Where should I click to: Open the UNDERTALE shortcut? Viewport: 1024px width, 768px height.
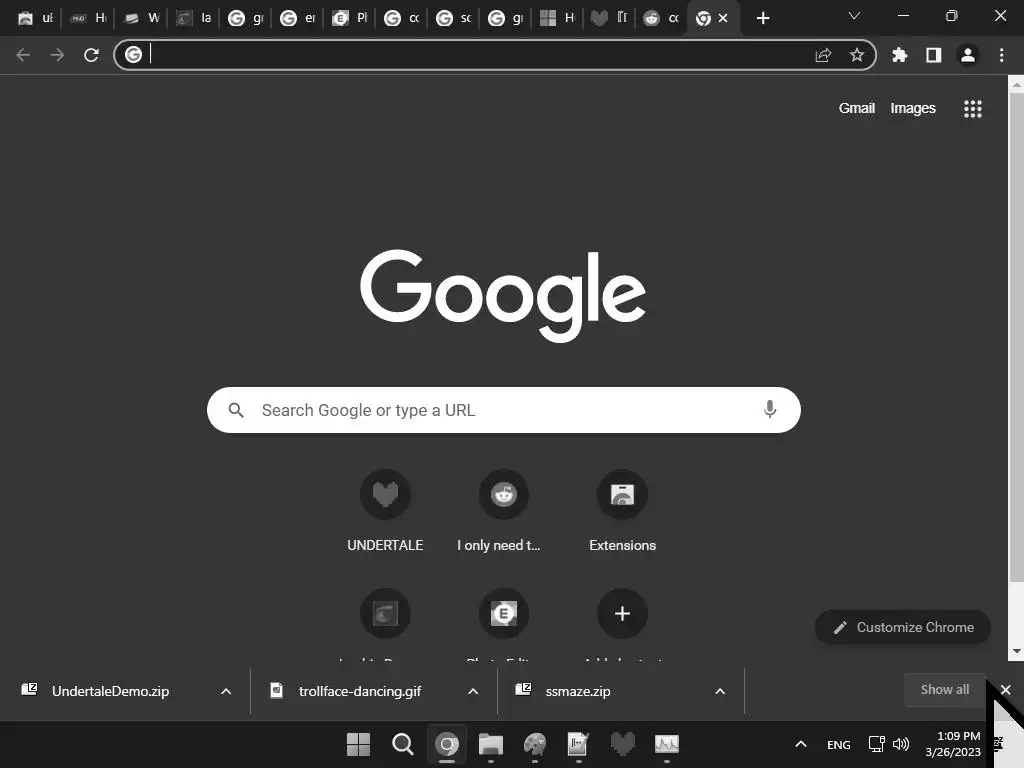[x=385, y=511]
